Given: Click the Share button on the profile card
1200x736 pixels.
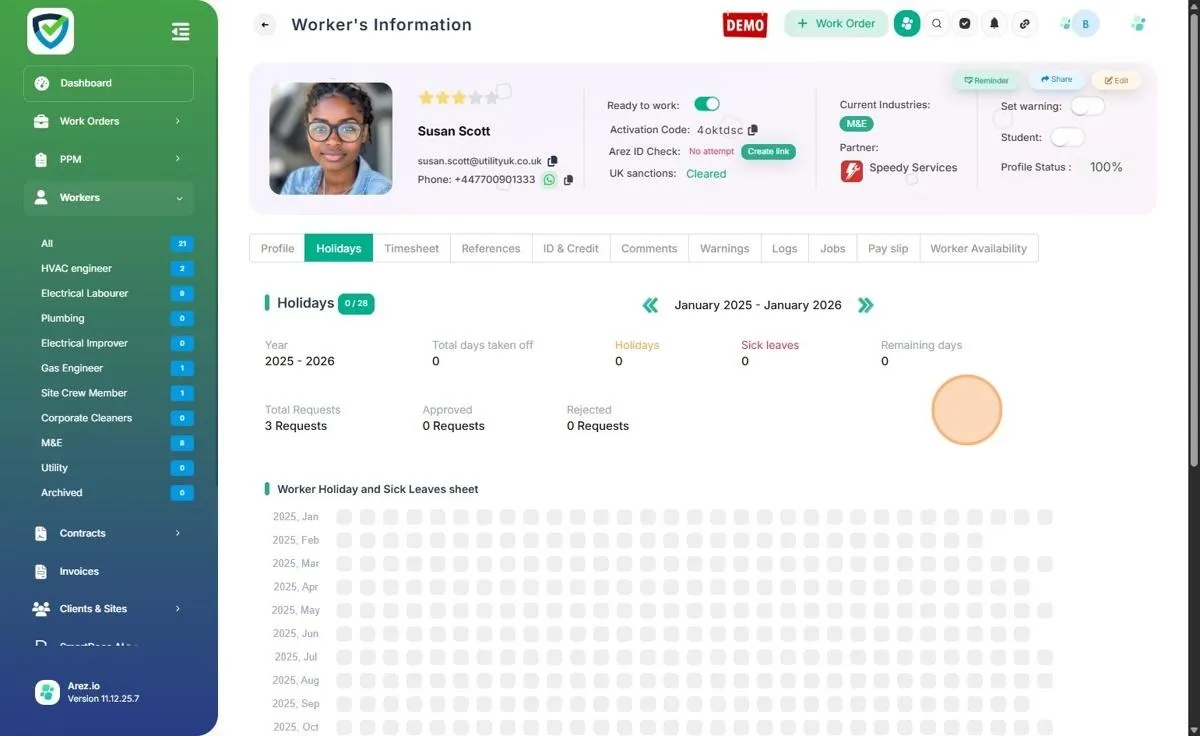Looking at the screenshot, I should (1056, 79).
